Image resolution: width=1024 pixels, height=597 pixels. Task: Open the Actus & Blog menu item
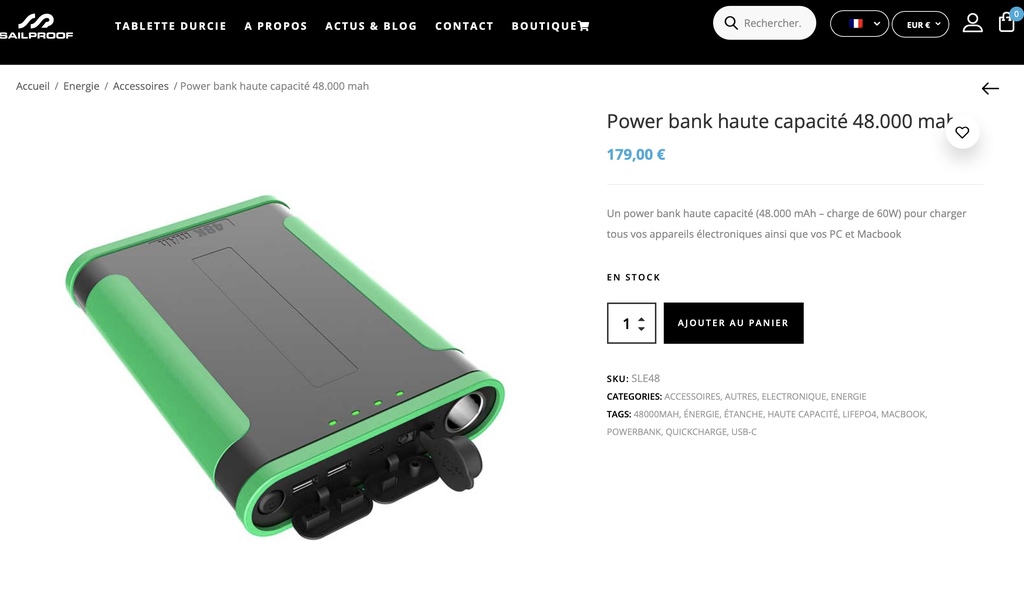371,26
